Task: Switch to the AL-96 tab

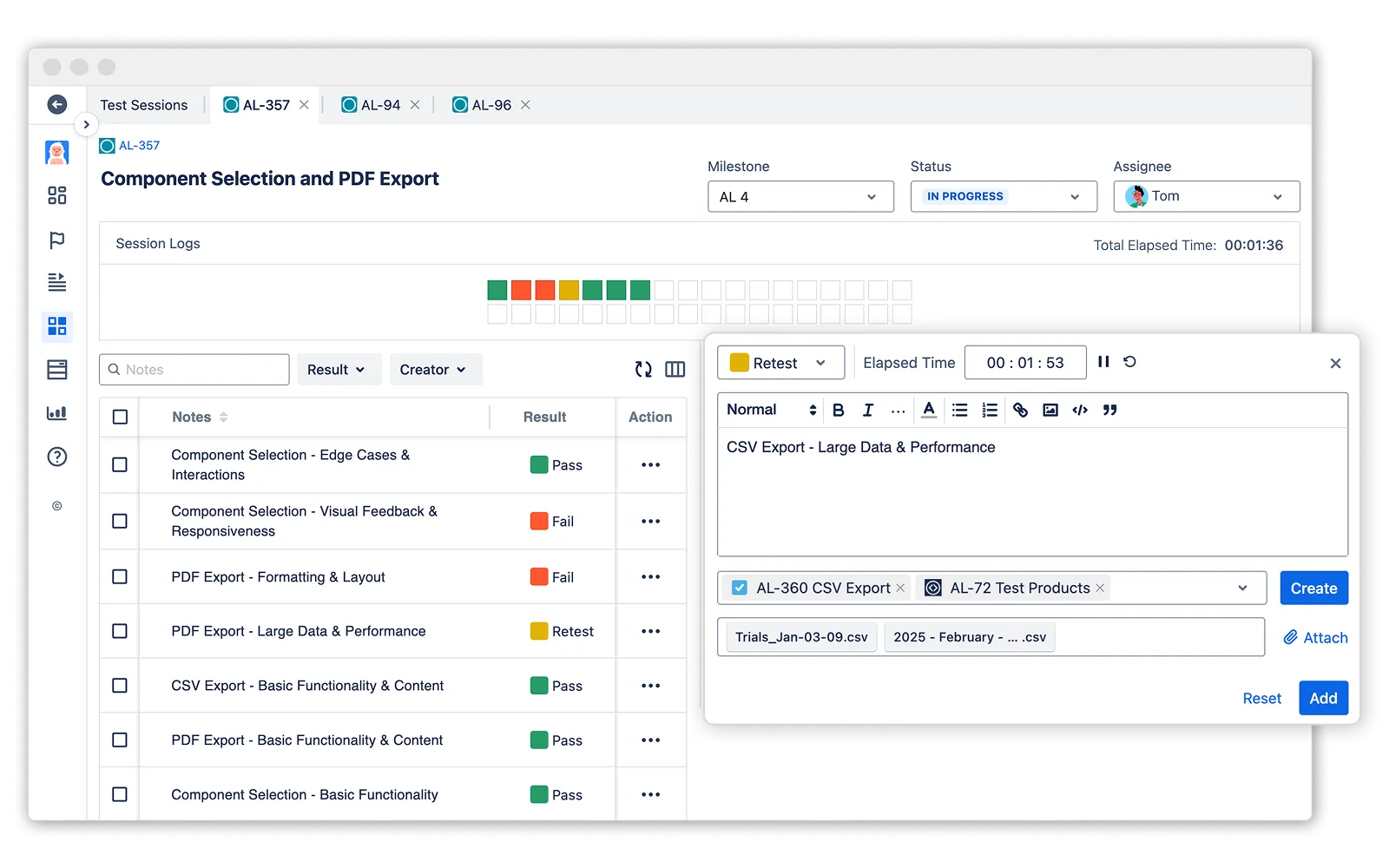Action: tap(483, 105)
